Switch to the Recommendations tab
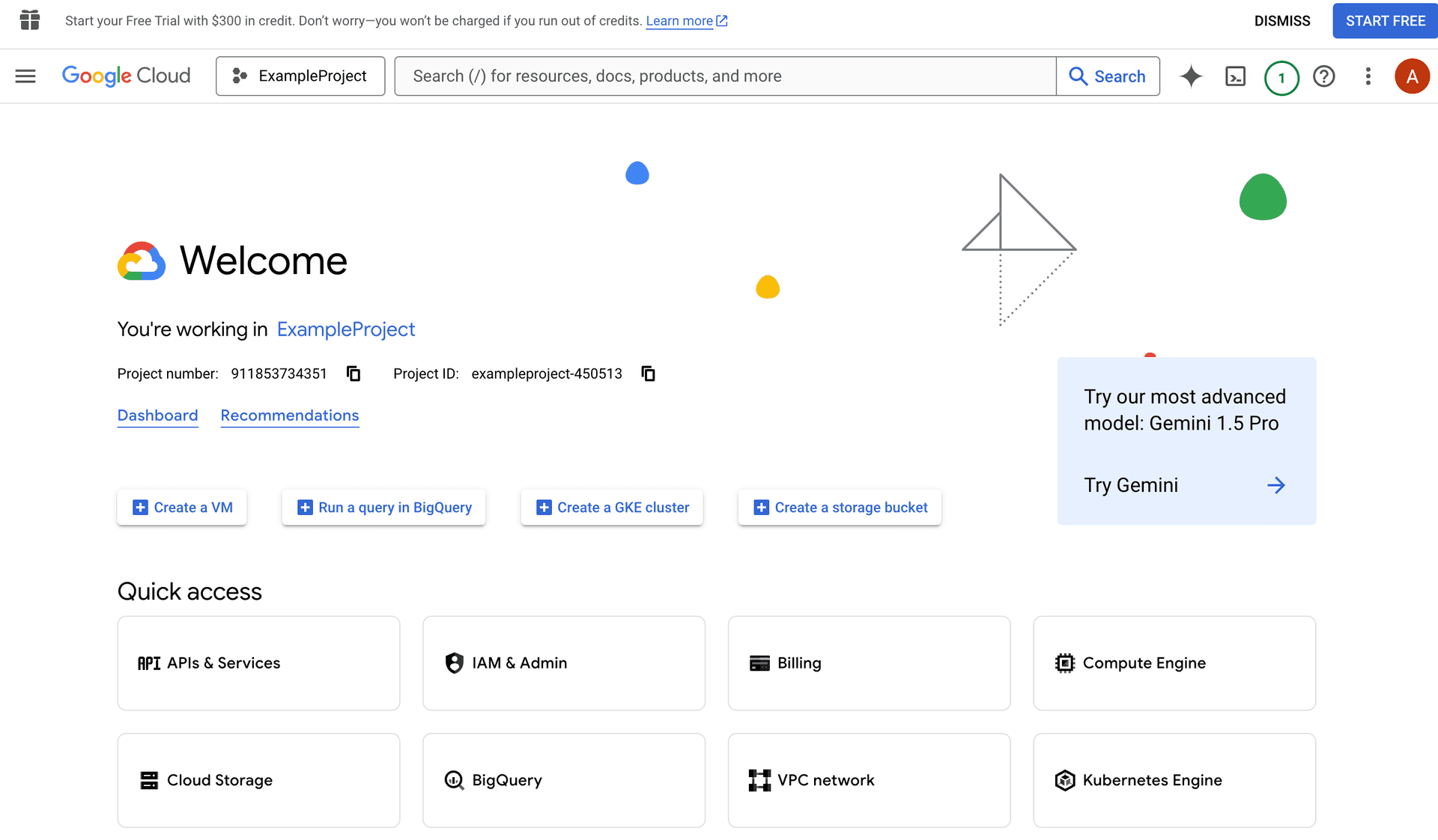1438x840 pixels. pyautogui.click(x=289, y=416)
